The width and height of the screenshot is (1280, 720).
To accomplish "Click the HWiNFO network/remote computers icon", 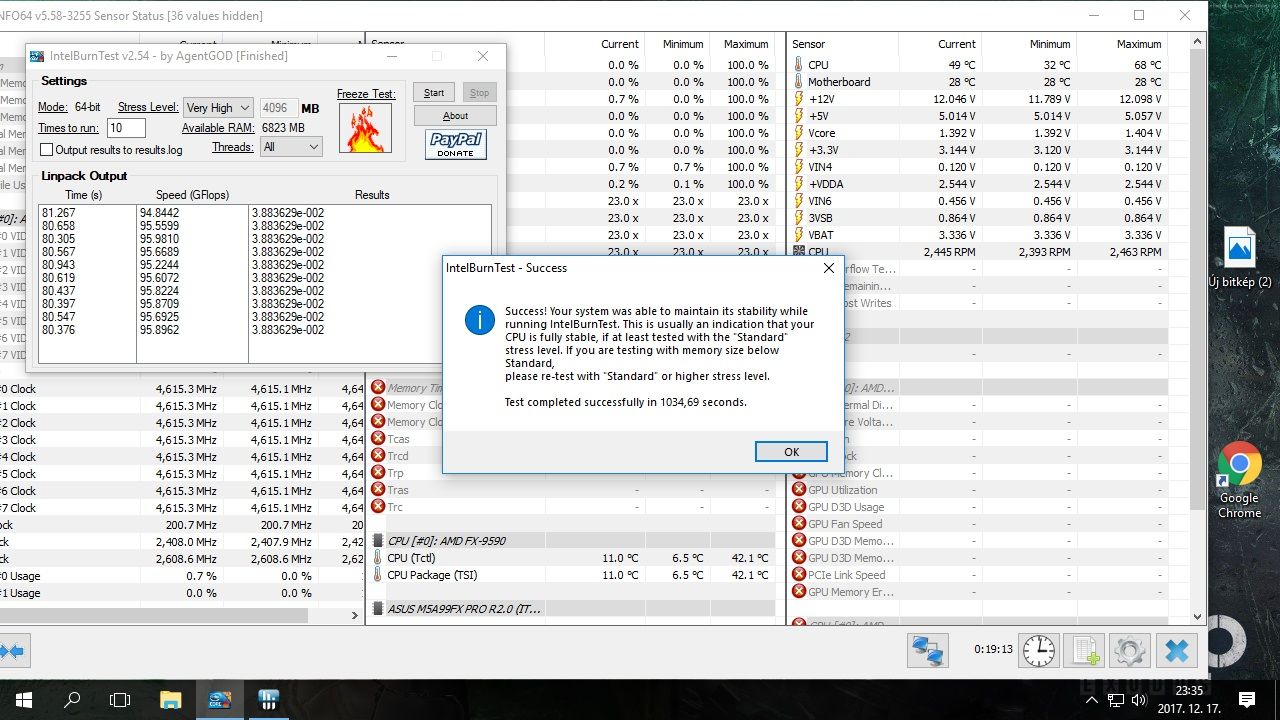I will (x=928, y=650).
